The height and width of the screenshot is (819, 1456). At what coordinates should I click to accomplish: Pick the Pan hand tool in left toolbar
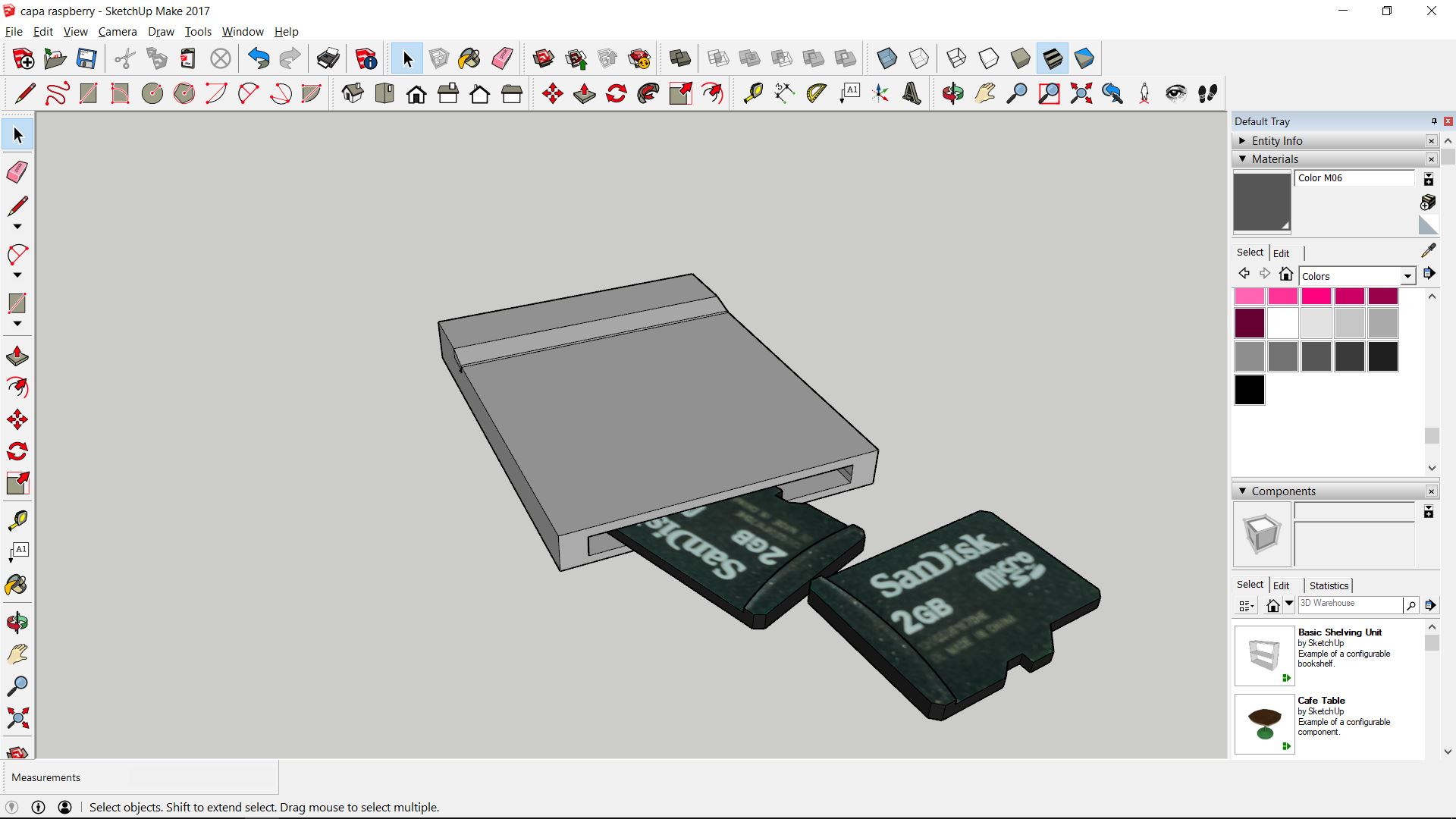pyautogui.click(x=17, y=654)
